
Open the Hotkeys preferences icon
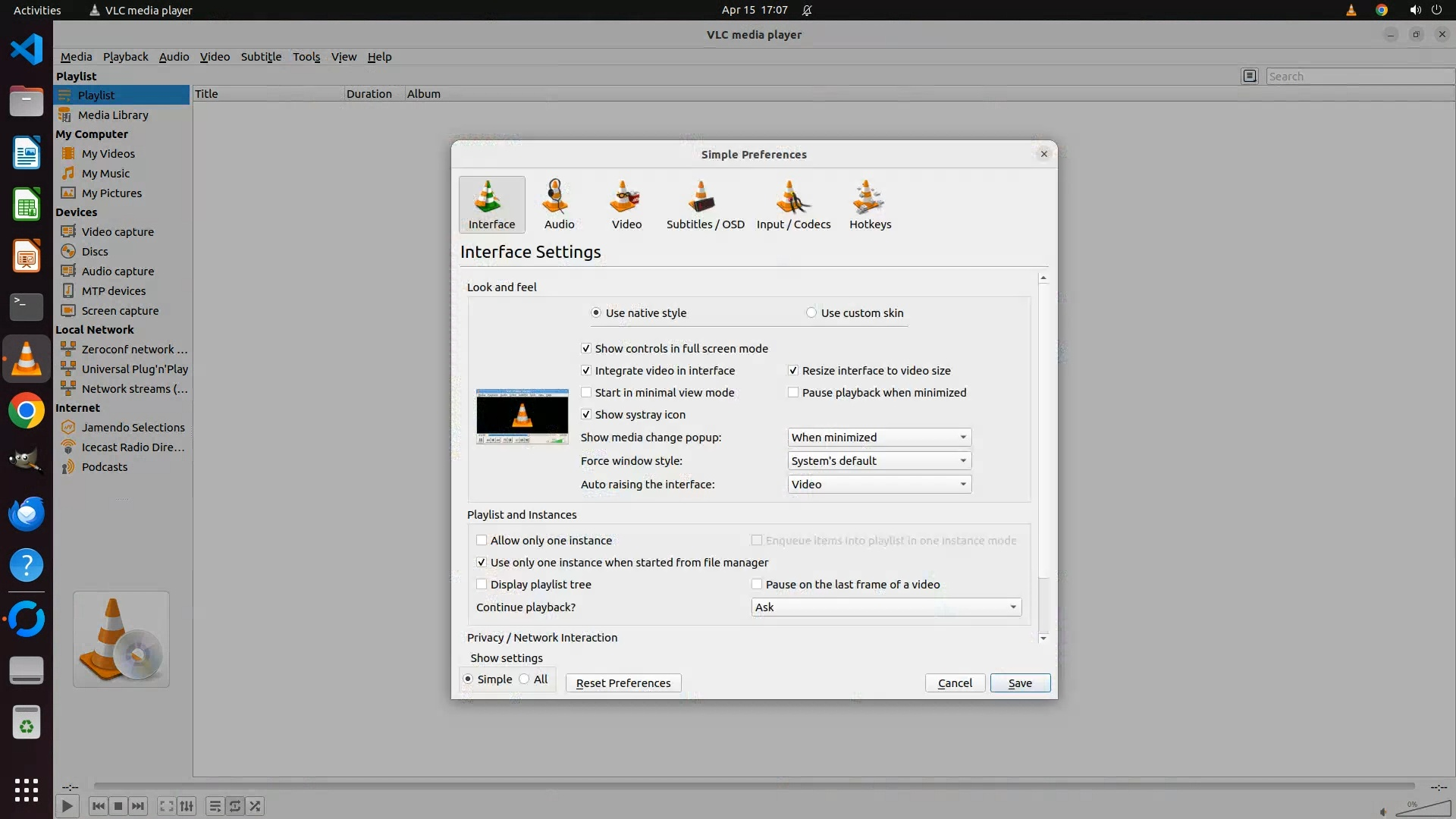[870, 204]
